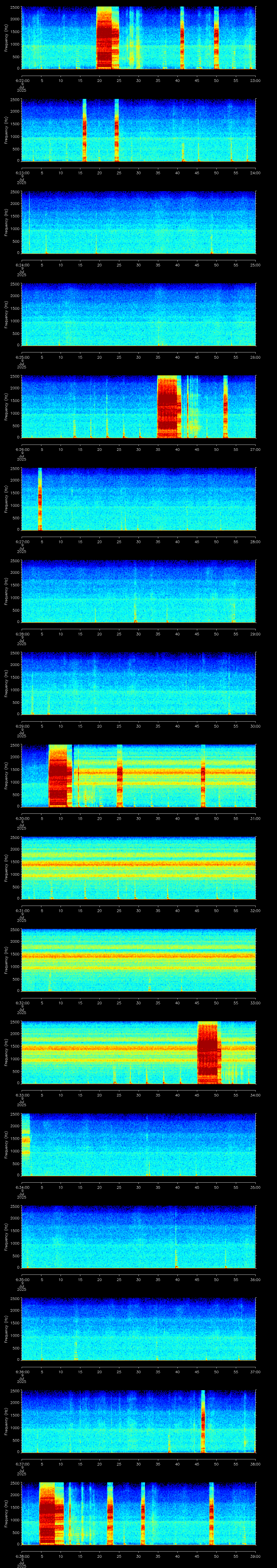Select the narrow burst near 52 seconds after 6:26:00
This screenshot has width=277, height=1568.
(225, 407)
